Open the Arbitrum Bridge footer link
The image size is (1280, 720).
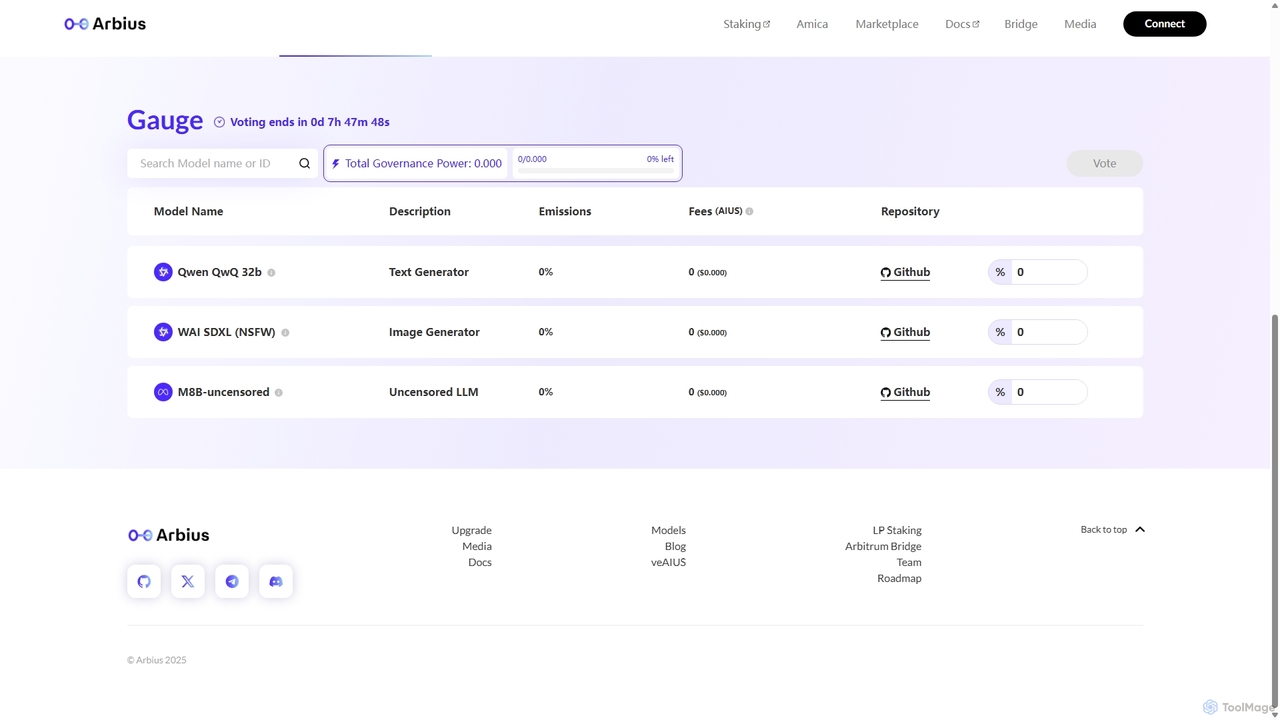pyautogui.click(x=883, y=546)
